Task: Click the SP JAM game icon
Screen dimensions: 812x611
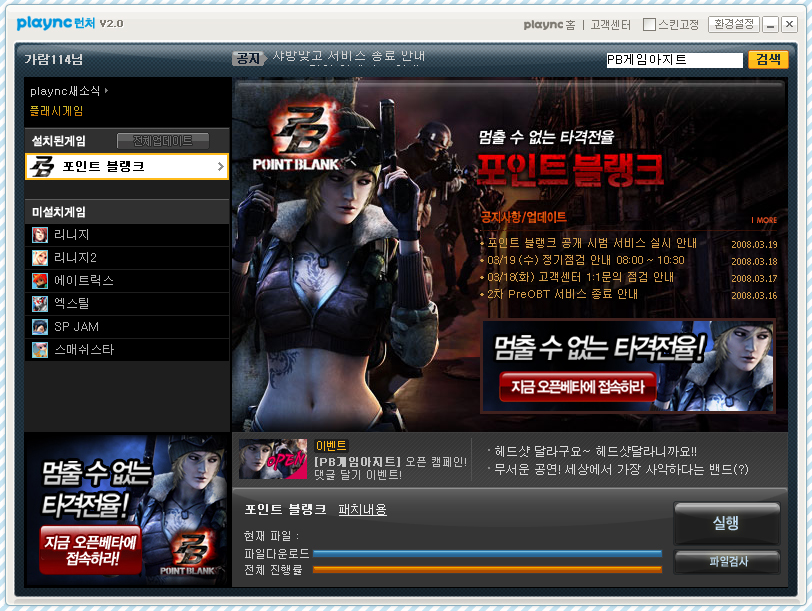Action: click(40, 327)
